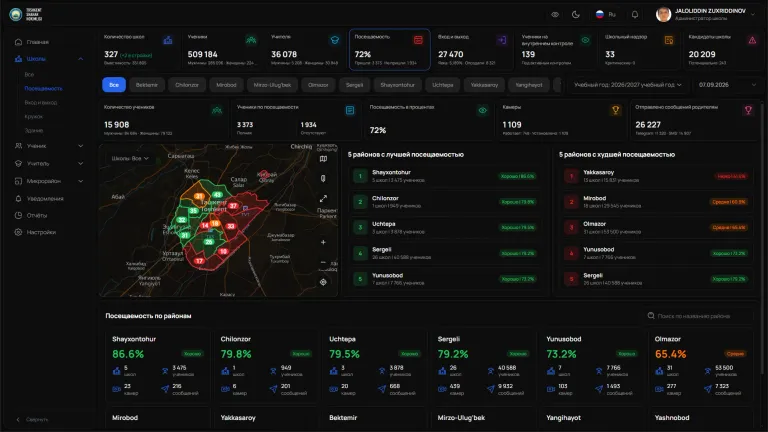
Task: Click the messages to parents card icon
Action: pyautogui.click(x=748, y=111)
